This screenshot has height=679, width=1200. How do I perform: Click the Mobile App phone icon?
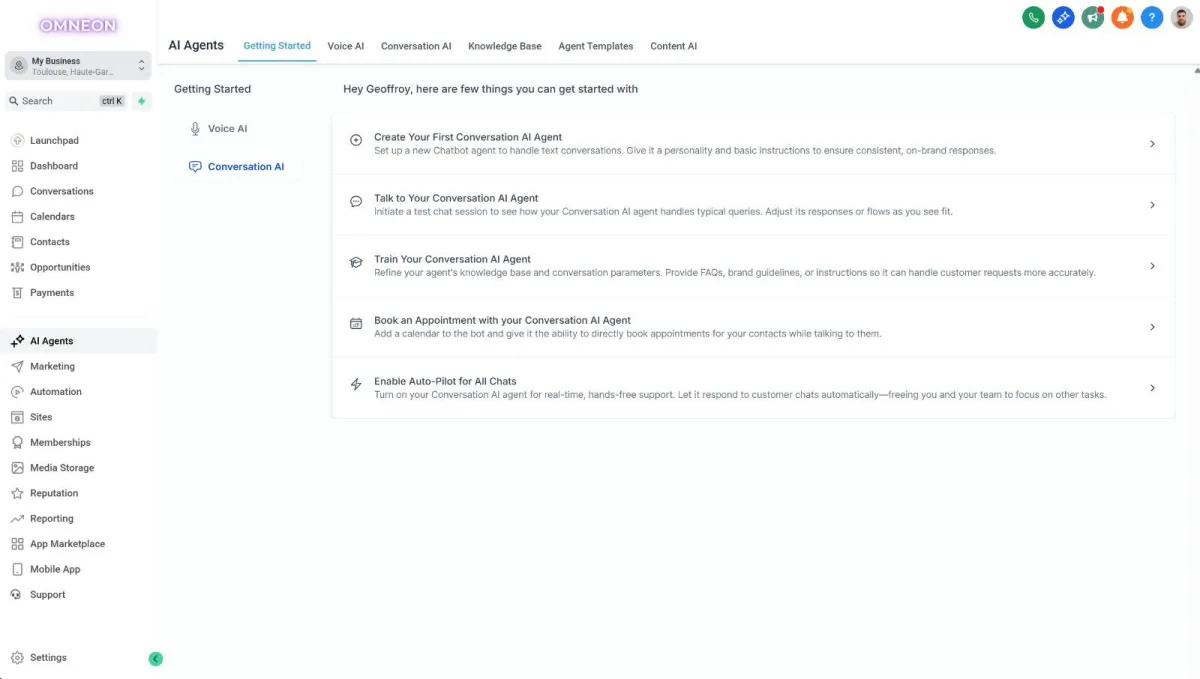(17, 569)
